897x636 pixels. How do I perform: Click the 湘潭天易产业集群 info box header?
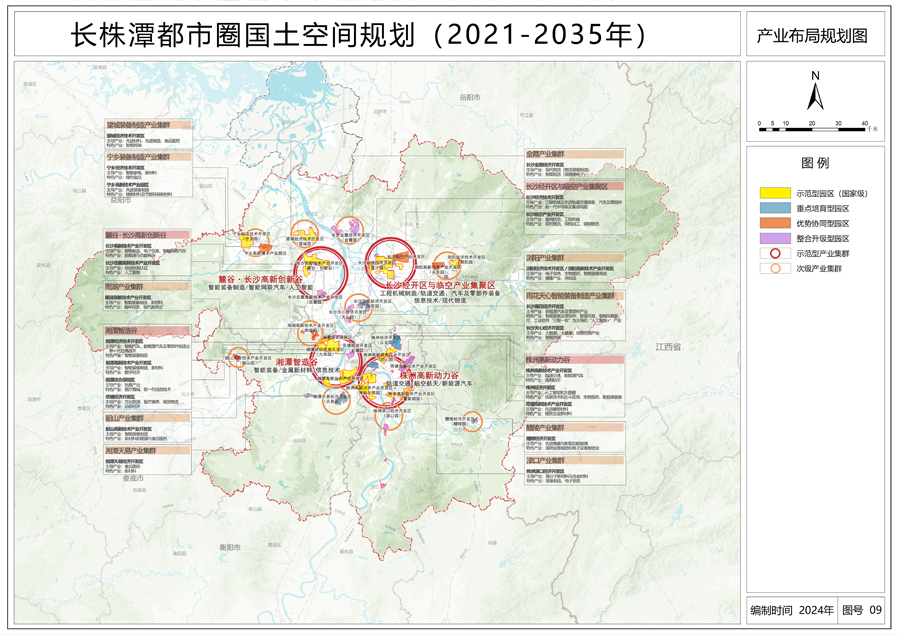pyautogui.click(x=147, y=451)
